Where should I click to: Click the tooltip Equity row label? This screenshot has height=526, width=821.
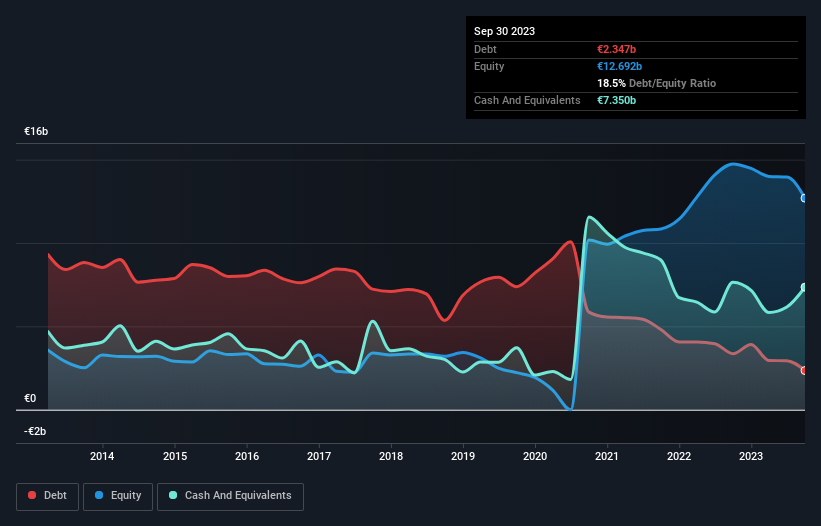489,66
